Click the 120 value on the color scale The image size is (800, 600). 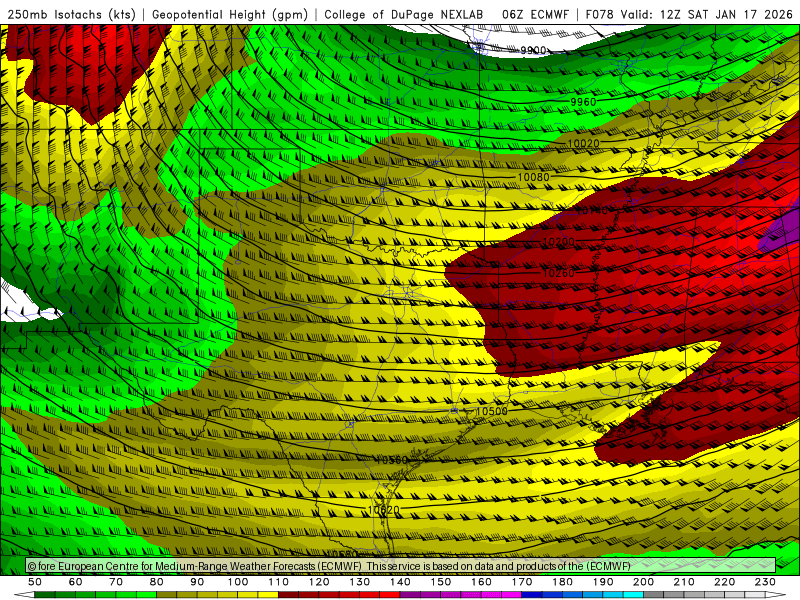tap(319, 582)
